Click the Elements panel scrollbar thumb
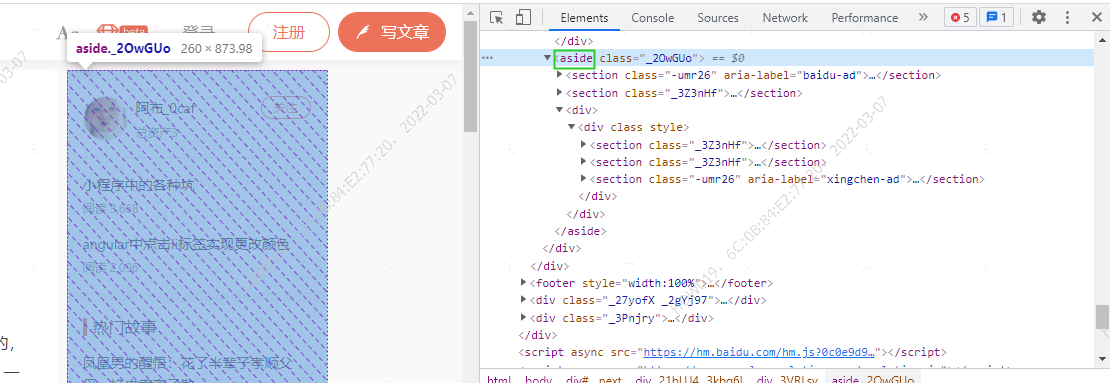This screenshot has width=1110, height=383. click(x=1102, y=317)
